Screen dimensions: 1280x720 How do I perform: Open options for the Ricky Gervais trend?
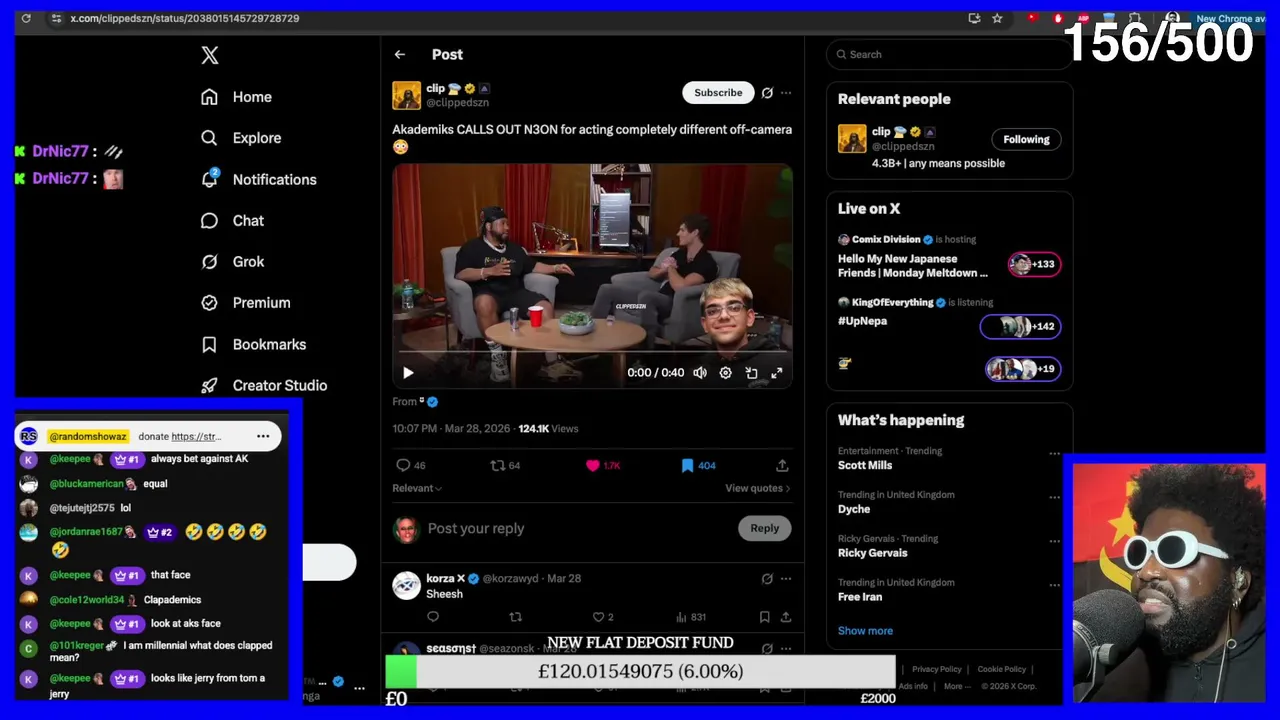[1054, 541]
